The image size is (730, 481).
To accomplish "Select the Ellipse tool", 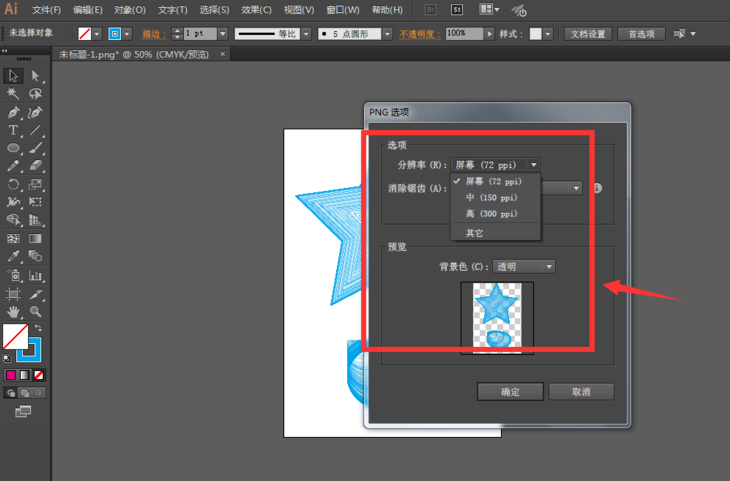I will pyautogui.click(x=13, y=148).
